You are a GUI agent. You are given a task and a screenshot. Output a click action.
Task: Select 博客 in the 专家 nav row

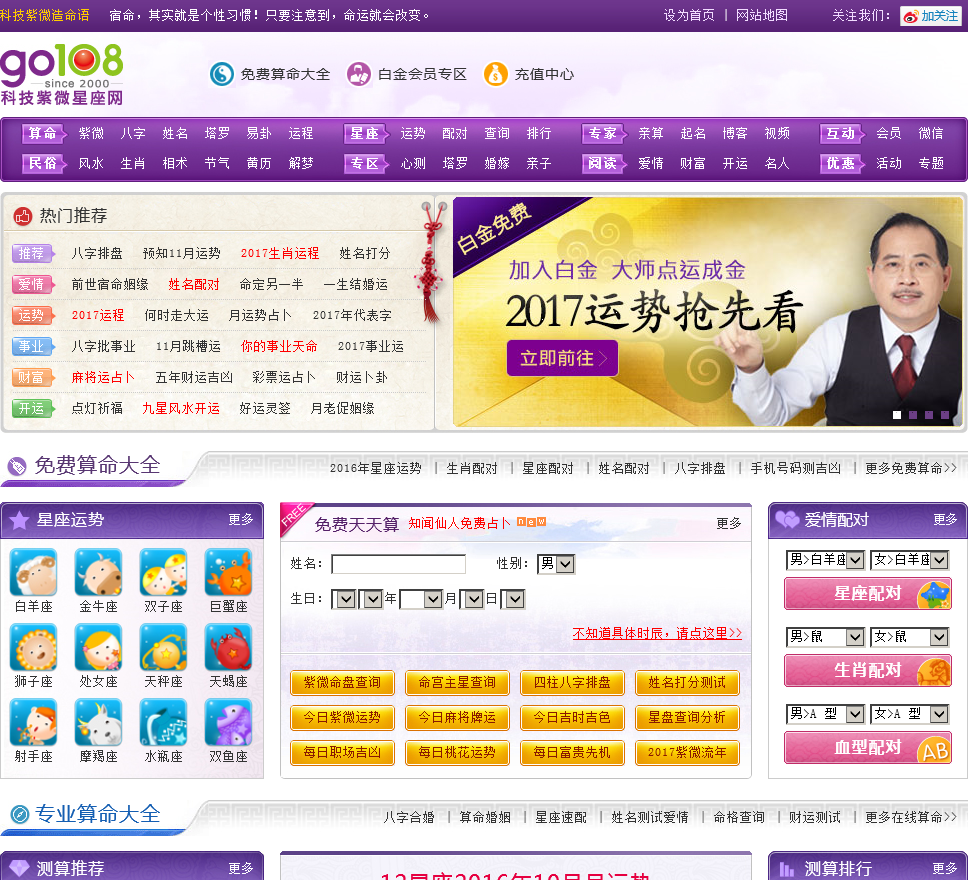[735, 133]
